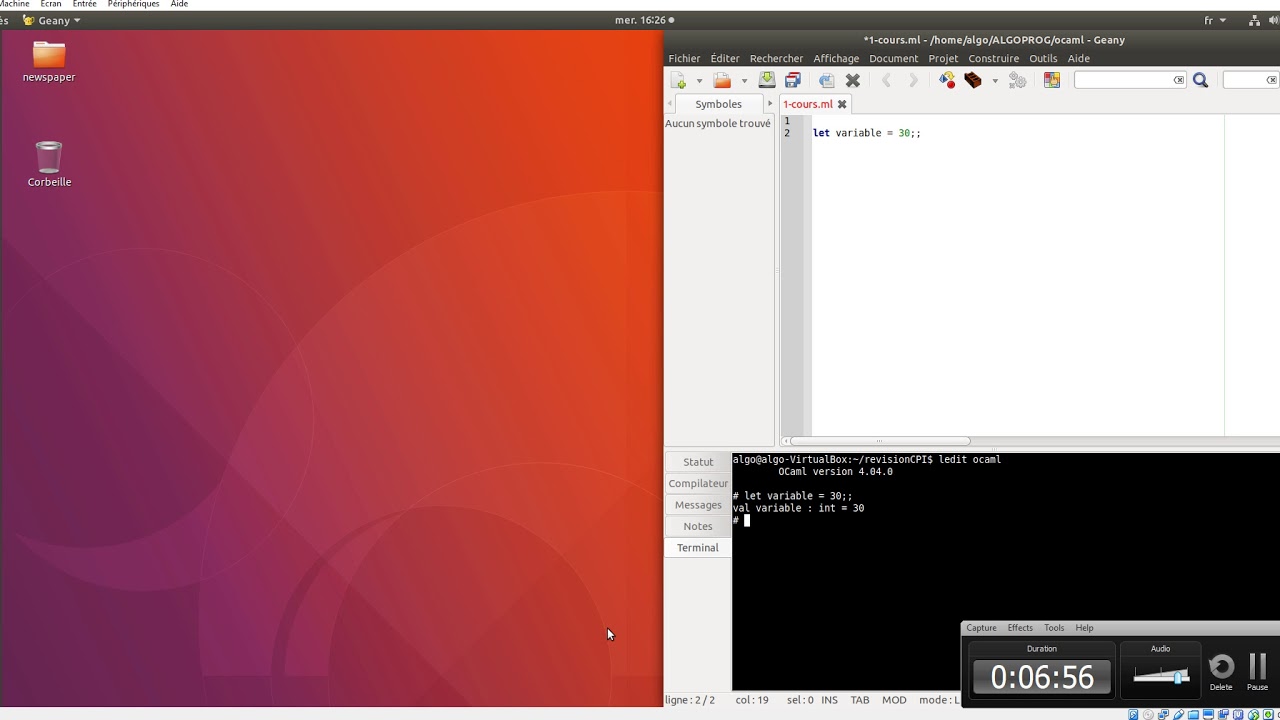Open the newspaper folder on desktop

49,61
